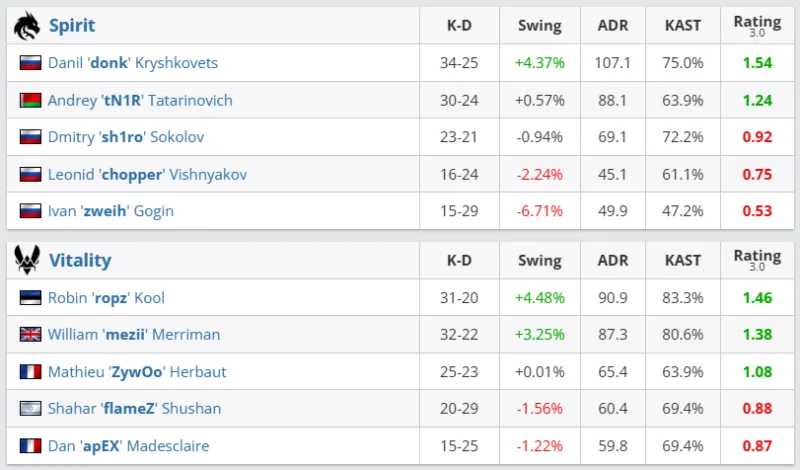The image size is (800, 470).
Task: Sort Vitality table by ADR column
Action: [613, 261]
